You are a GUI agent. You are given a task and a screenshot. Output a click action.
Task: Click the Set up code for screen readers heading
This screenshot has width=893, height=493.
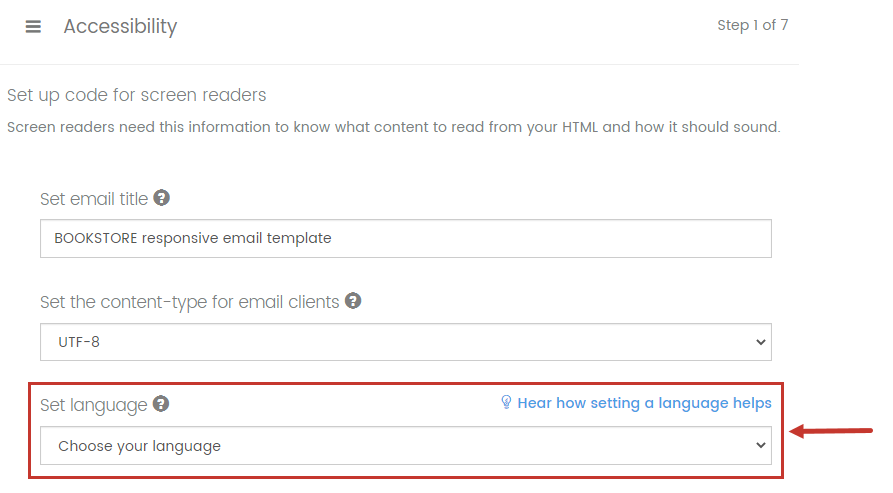point(137,95)
